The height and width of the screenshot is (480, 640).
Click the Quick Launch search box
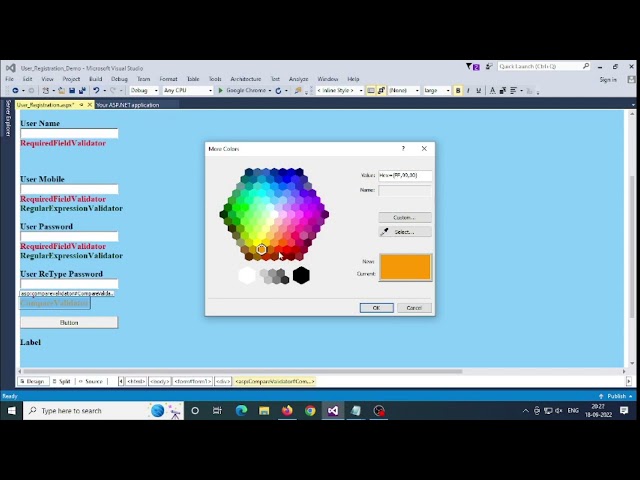[x=544, y=66]
